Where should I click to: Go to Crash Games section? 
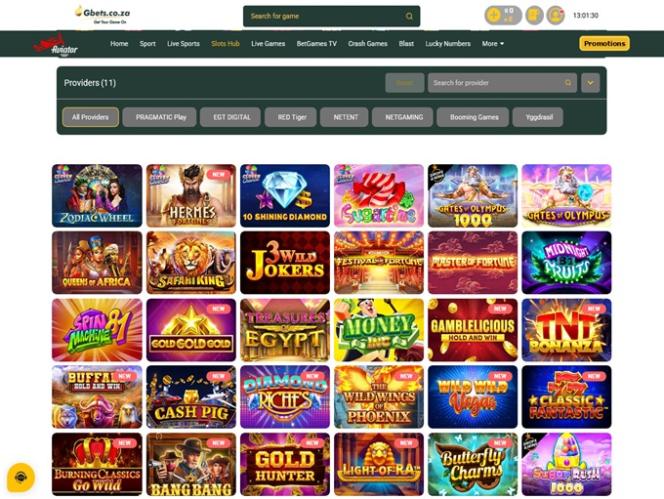tap(367, 43)
